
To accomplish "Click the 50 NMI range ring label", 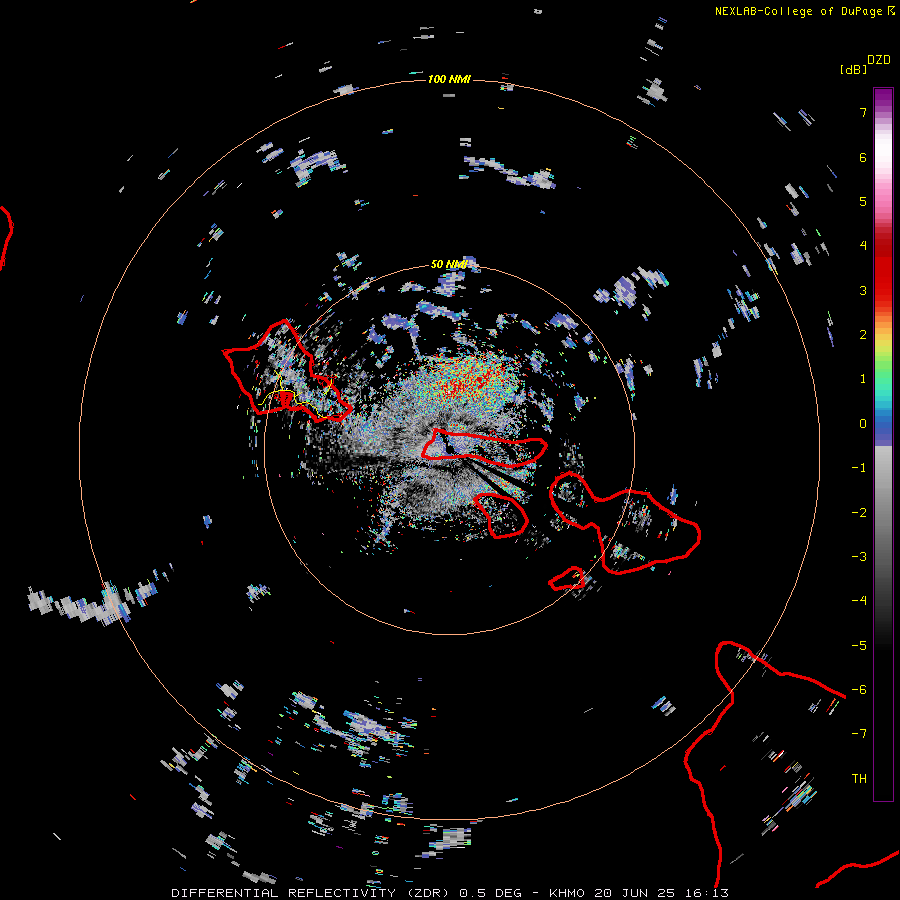I will pos(449,264).
